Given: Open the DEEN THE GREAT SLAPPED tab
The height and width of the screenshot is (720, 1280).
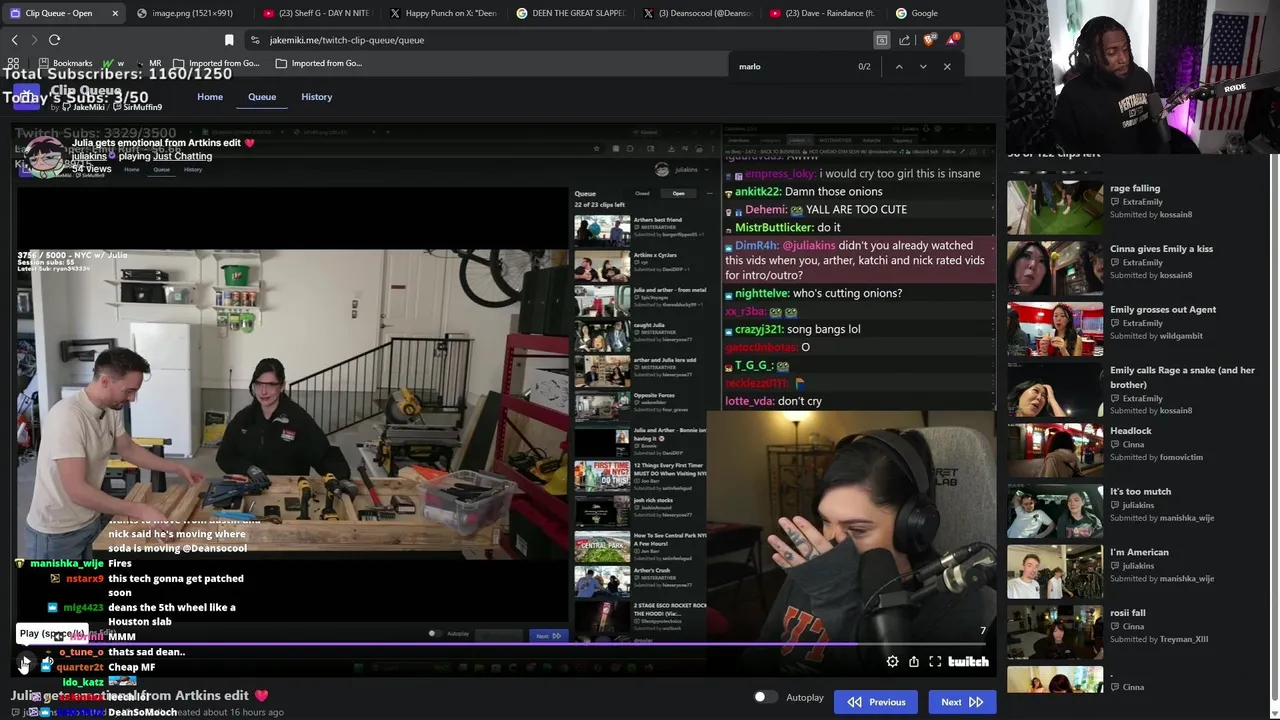Looking at the screenshot, I should point(571,13).
